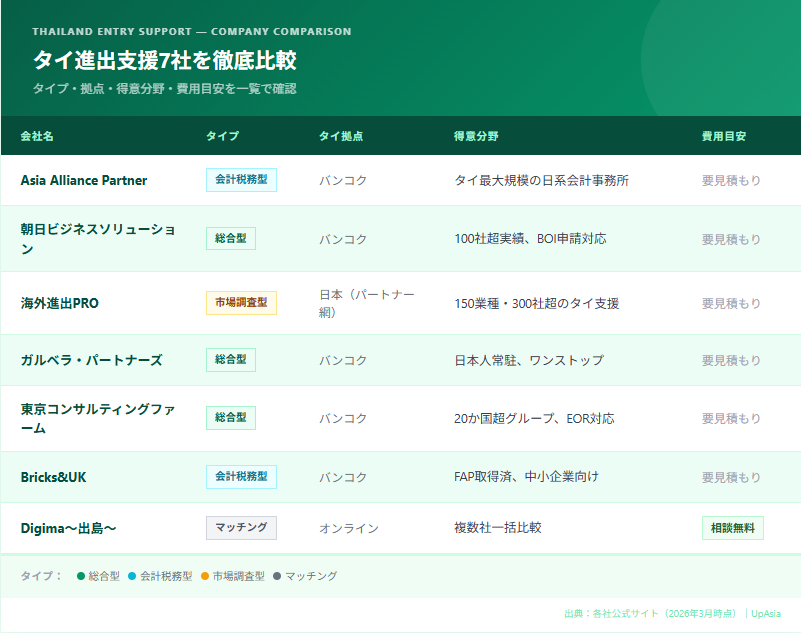Click タイ最大規模の日系会計事務所 text
The image size is (801, 633).
(541, 180)
